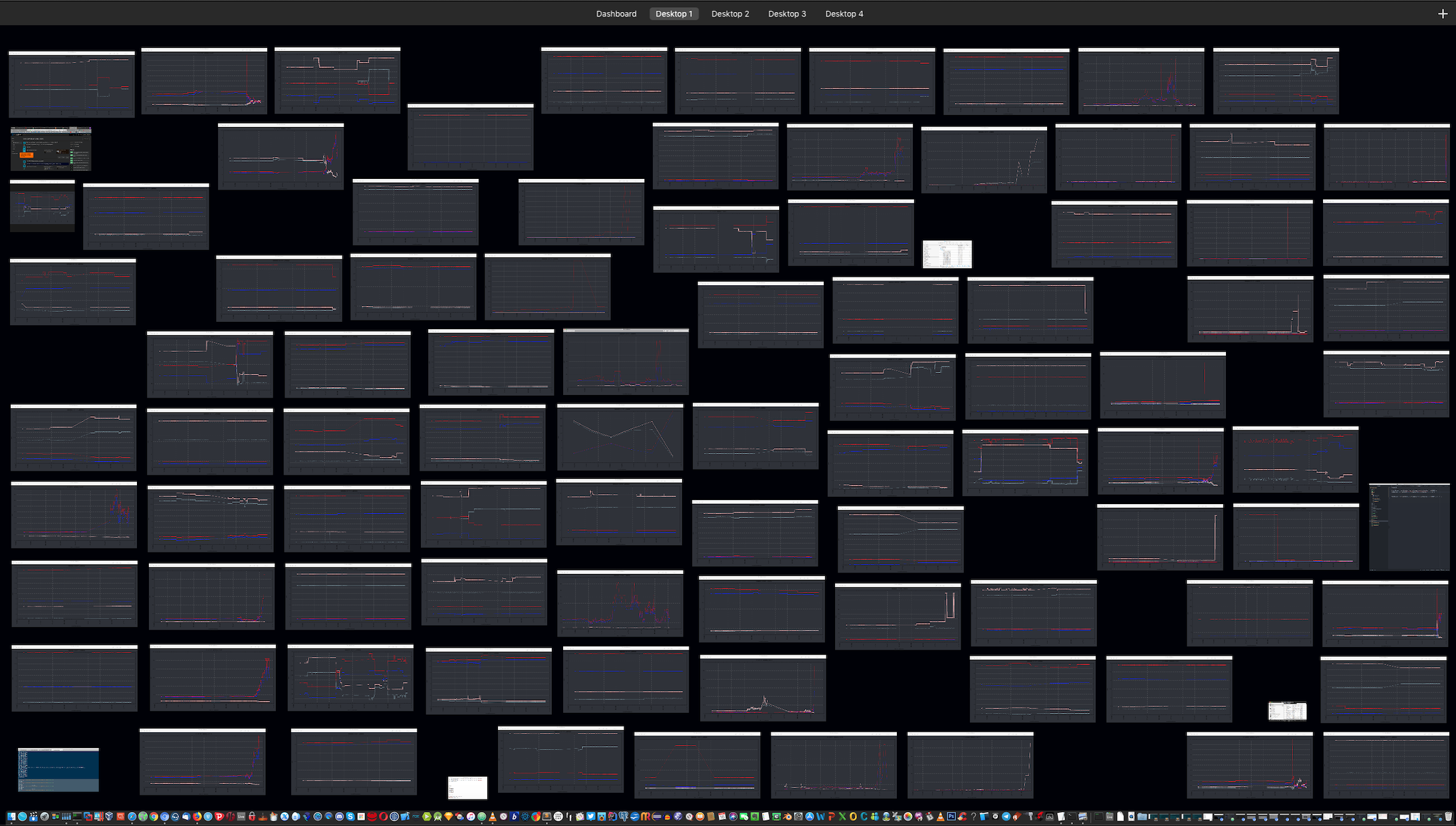Select small white spreadsheet window near center
The width and height of the screenshot is (1456, 826).
coord(947,254)
